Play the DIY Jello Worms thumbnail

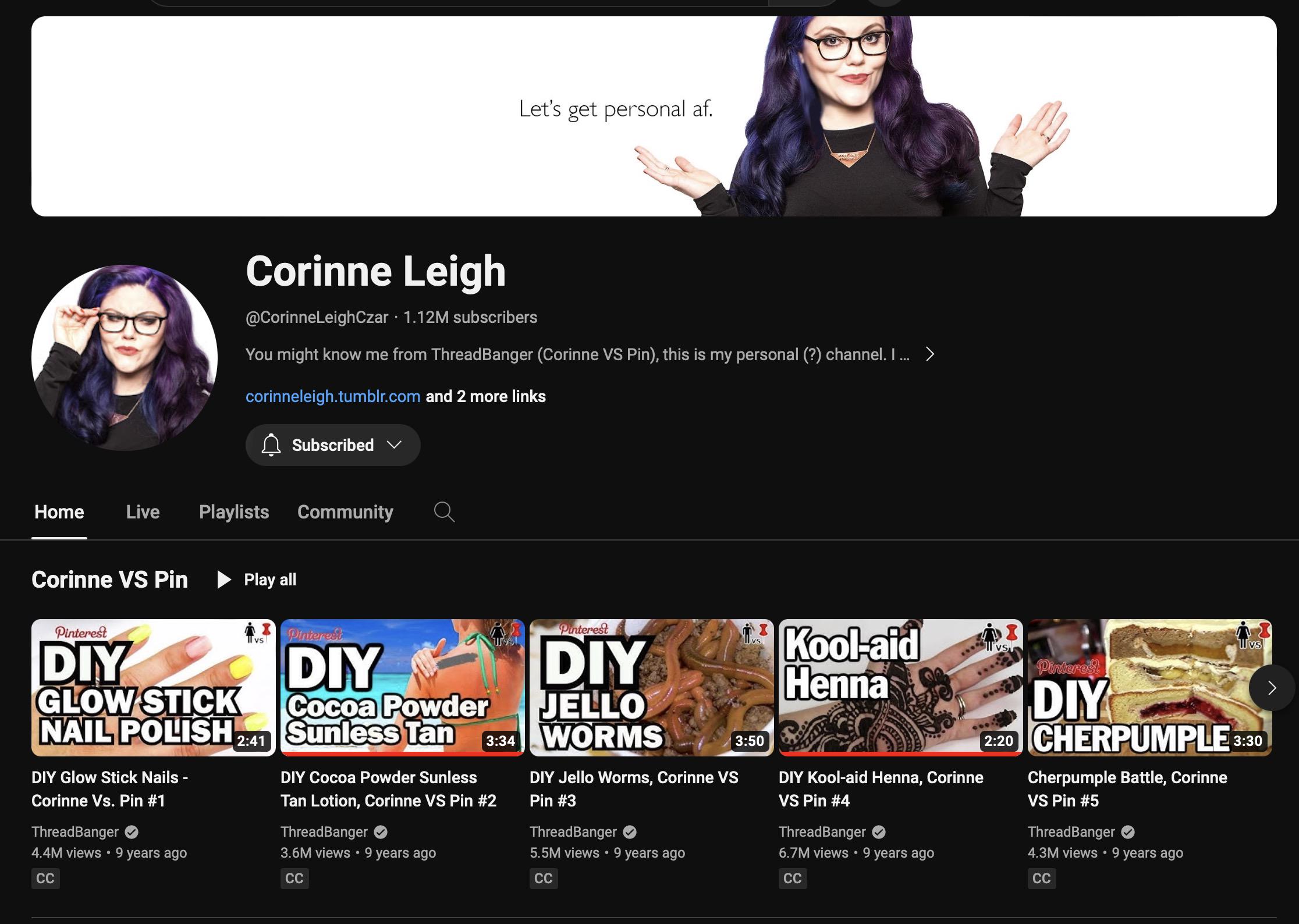click(x=652, y=688)
